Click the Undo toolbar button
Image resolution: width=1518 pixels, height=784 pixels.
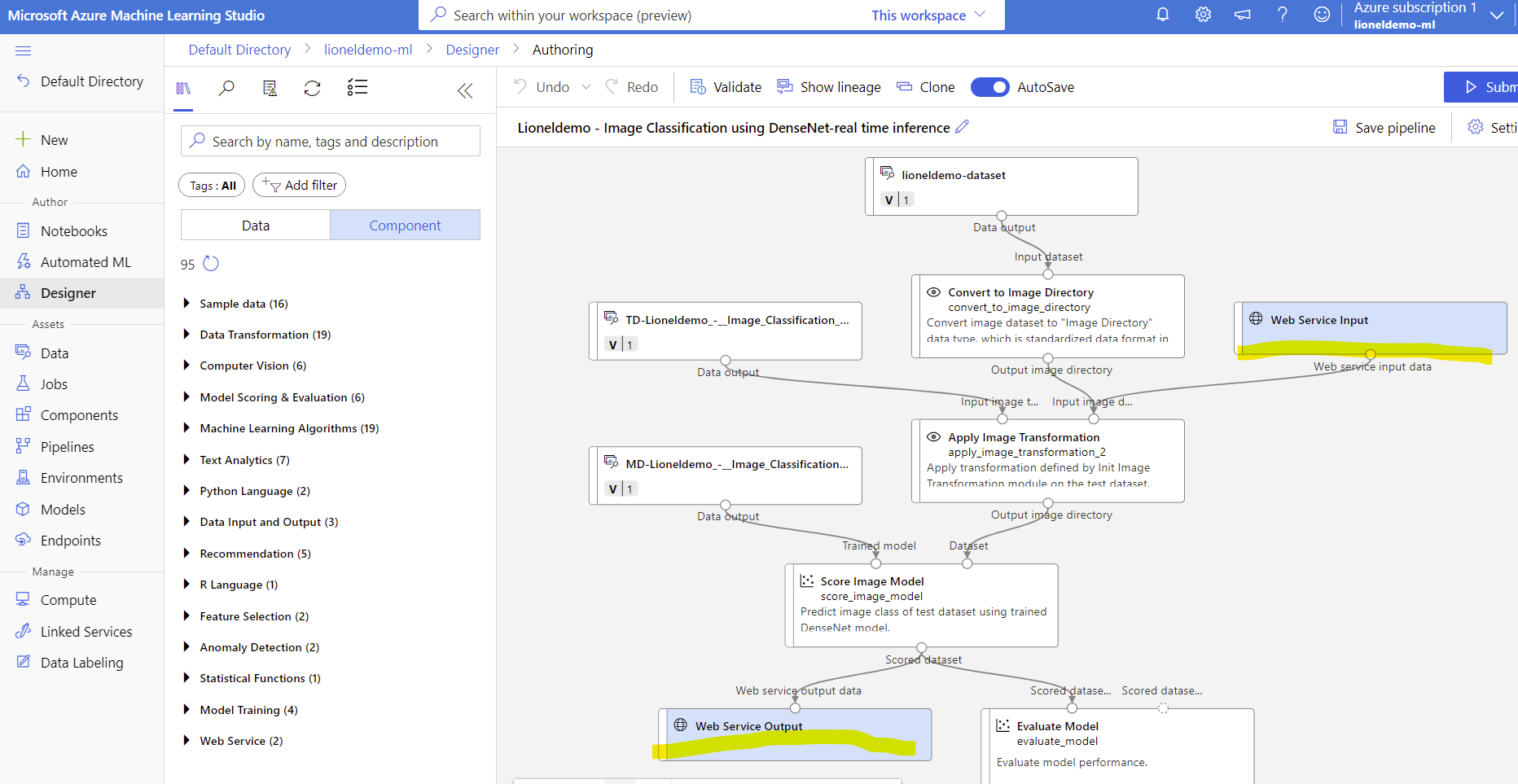(542, 87)
